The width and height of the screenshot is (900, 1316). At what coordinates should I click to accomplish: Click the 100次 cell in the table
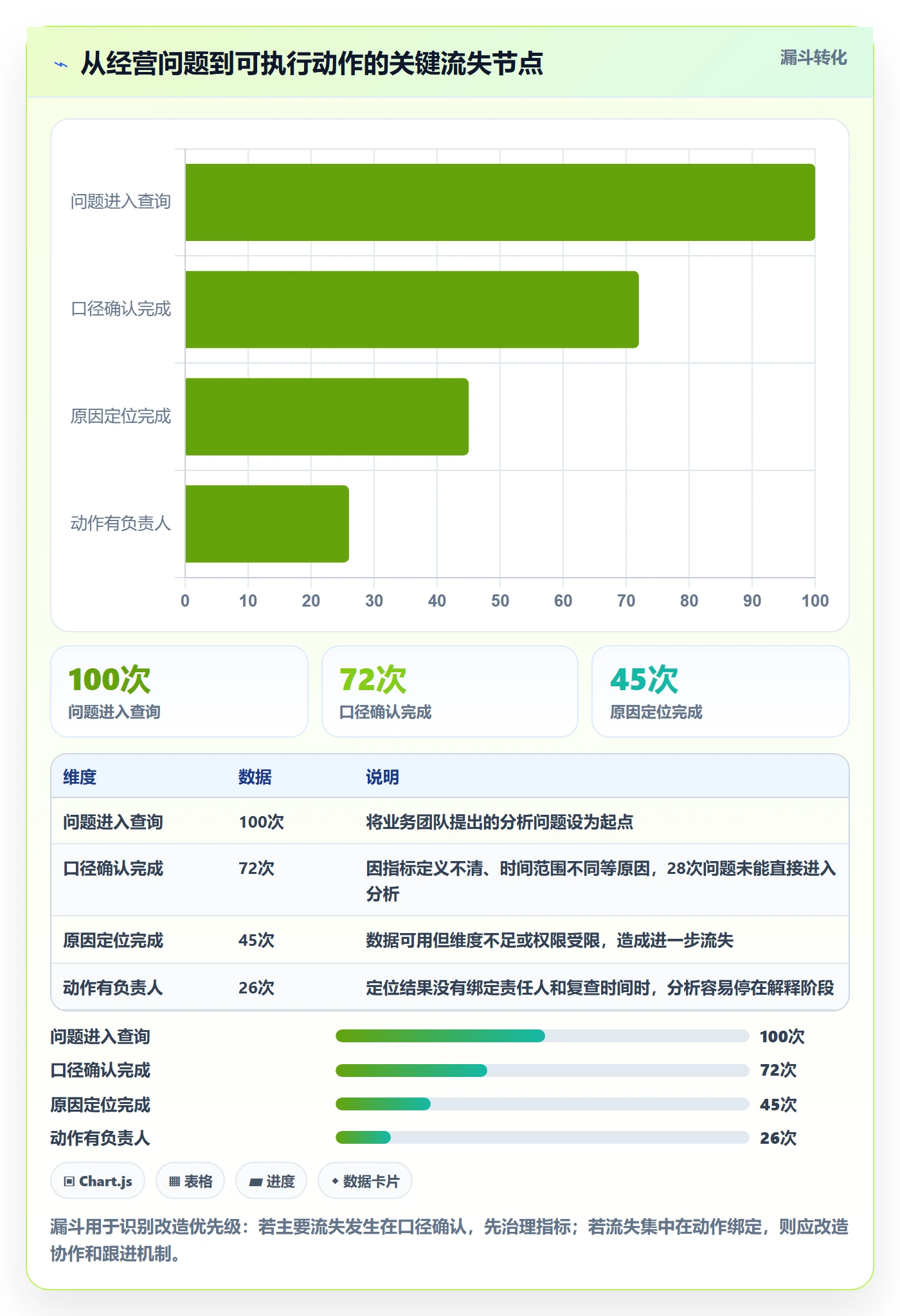tap(262, 822)
